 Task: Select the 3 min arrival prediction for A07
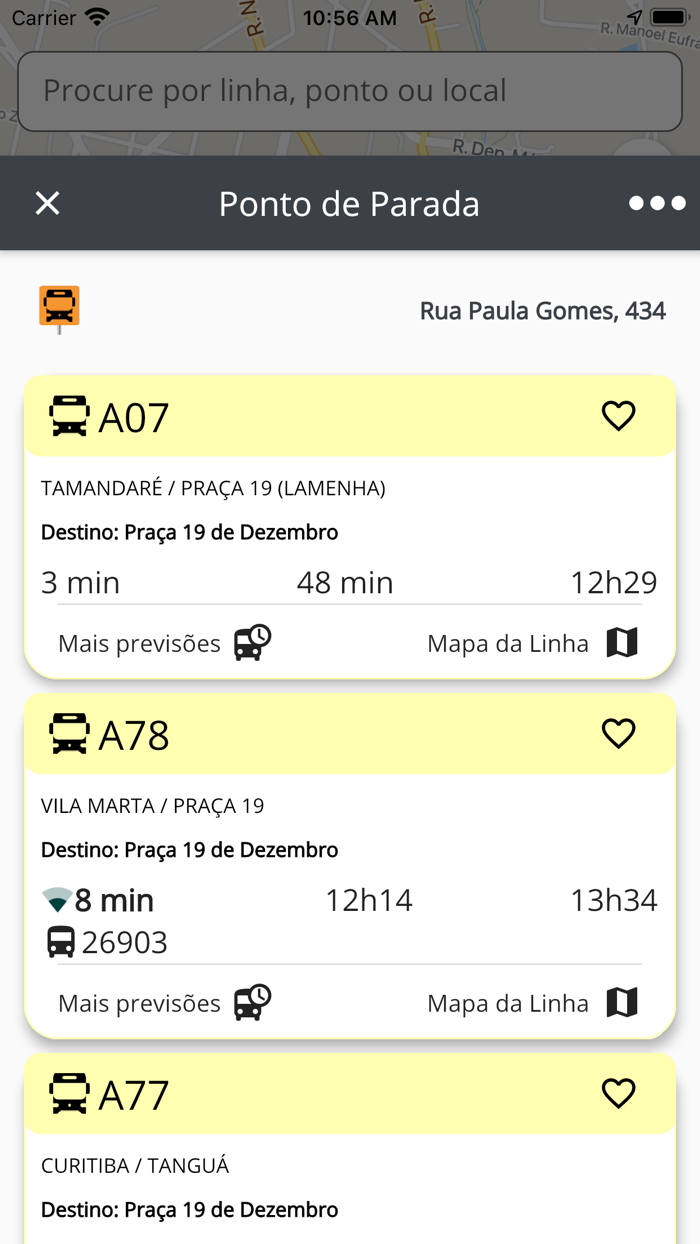[x=80, y=582]
